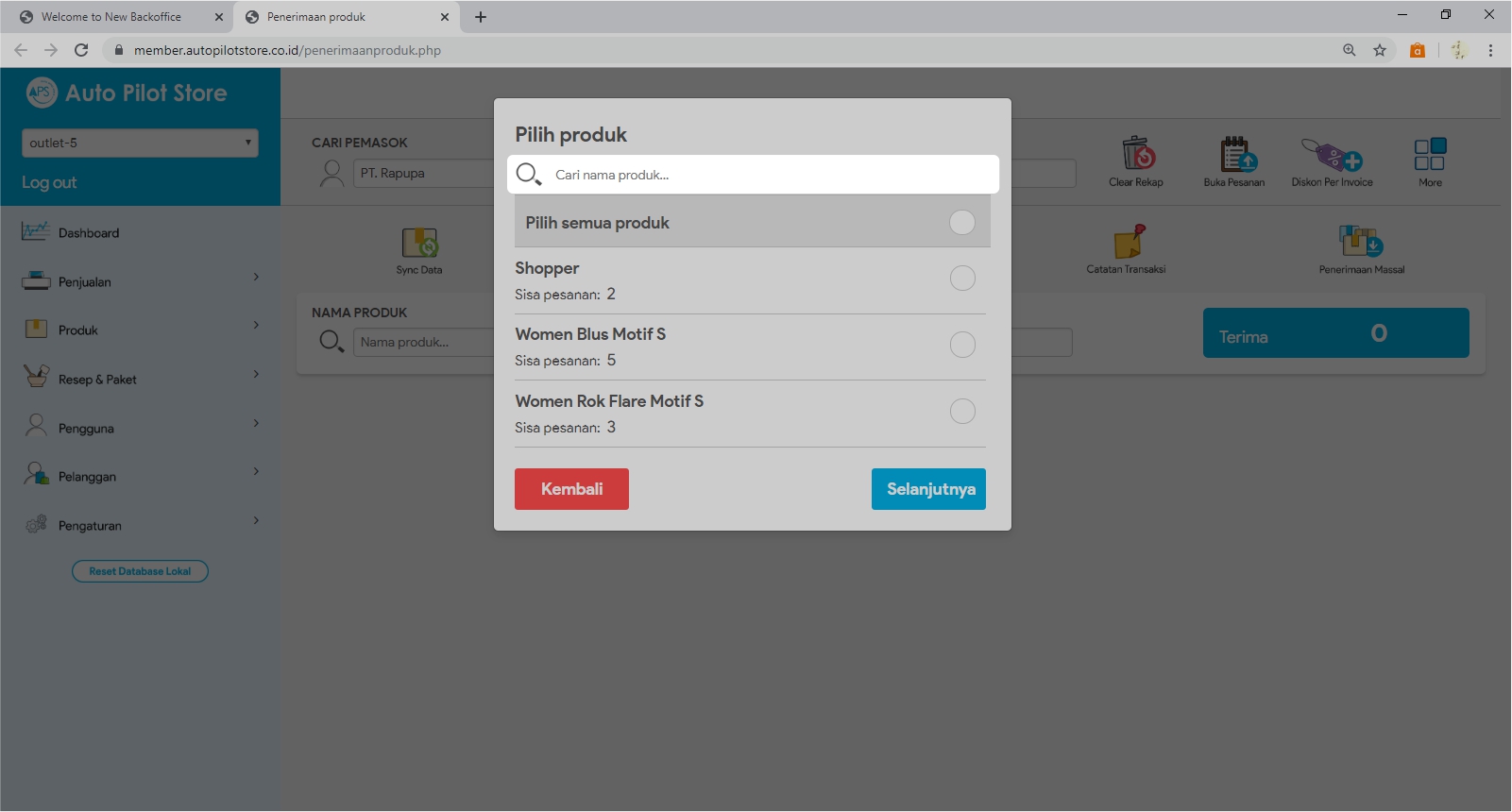The height and width of the screenshot is (812, 1512).
Task: Select the Shopper product radio button
Action: (x=962, y=279)
